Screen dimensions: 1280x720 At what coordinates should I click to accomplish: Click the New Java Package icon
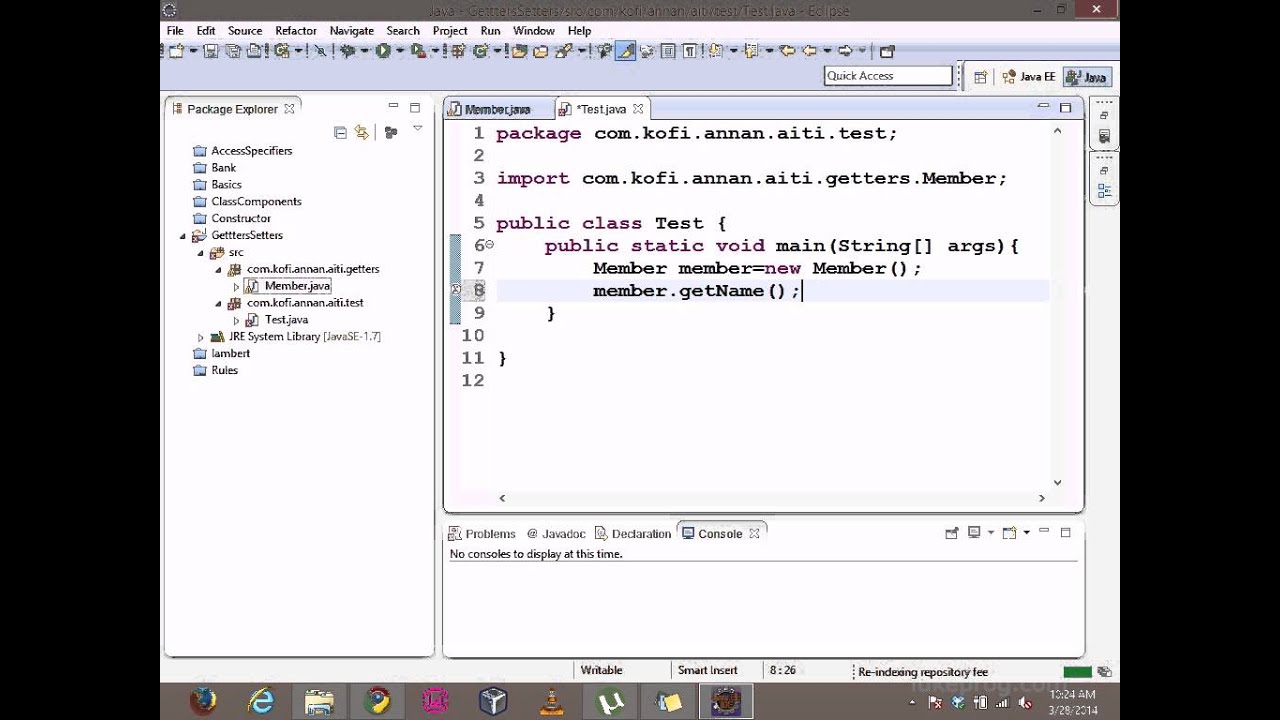[459, 51]
